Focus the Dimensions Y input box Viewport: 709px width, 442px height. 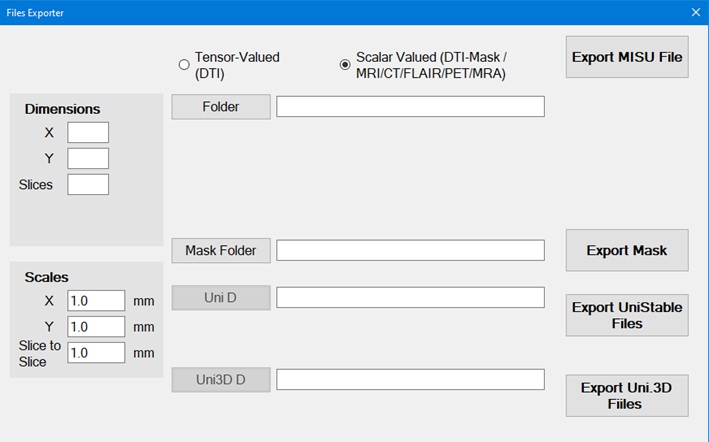coord(88,158)
